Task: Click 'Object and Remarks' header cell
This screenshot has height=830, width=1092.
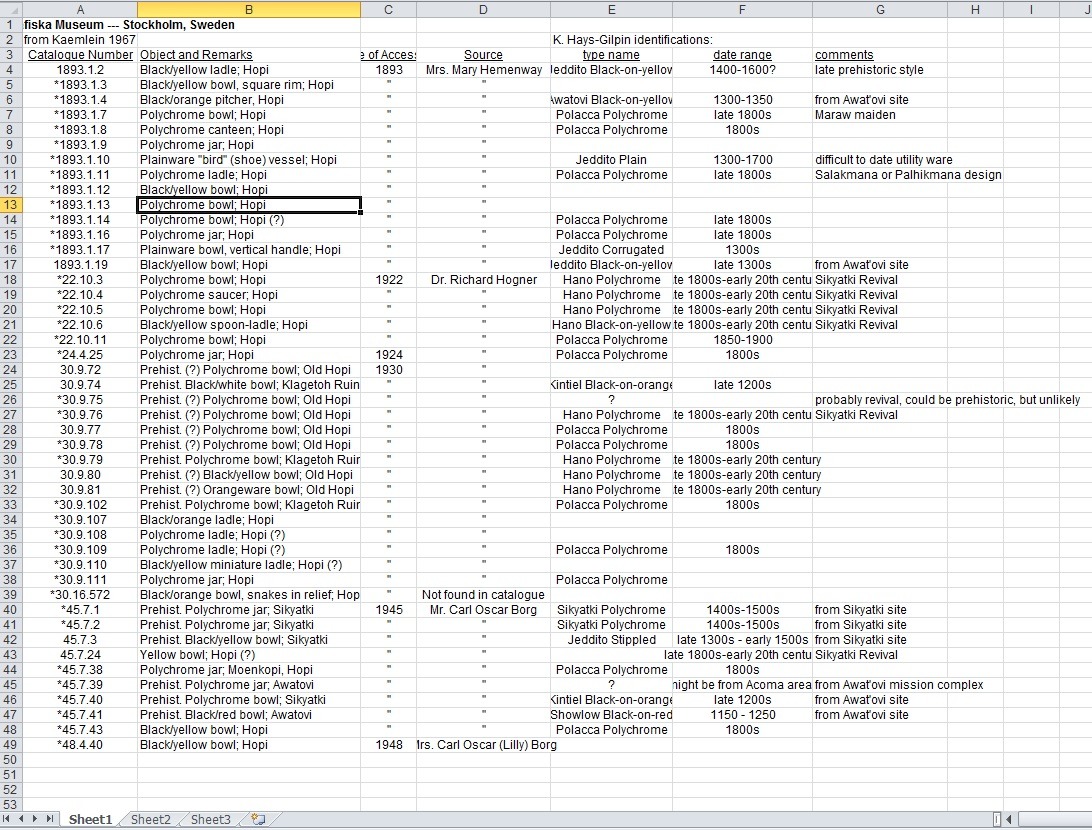Action: pos(249,55)
